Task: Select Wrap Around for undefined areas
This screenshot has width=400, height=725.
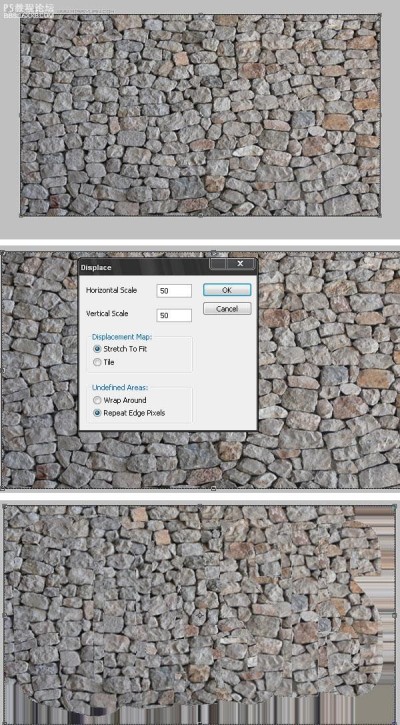Action: (x=119, y=400)
